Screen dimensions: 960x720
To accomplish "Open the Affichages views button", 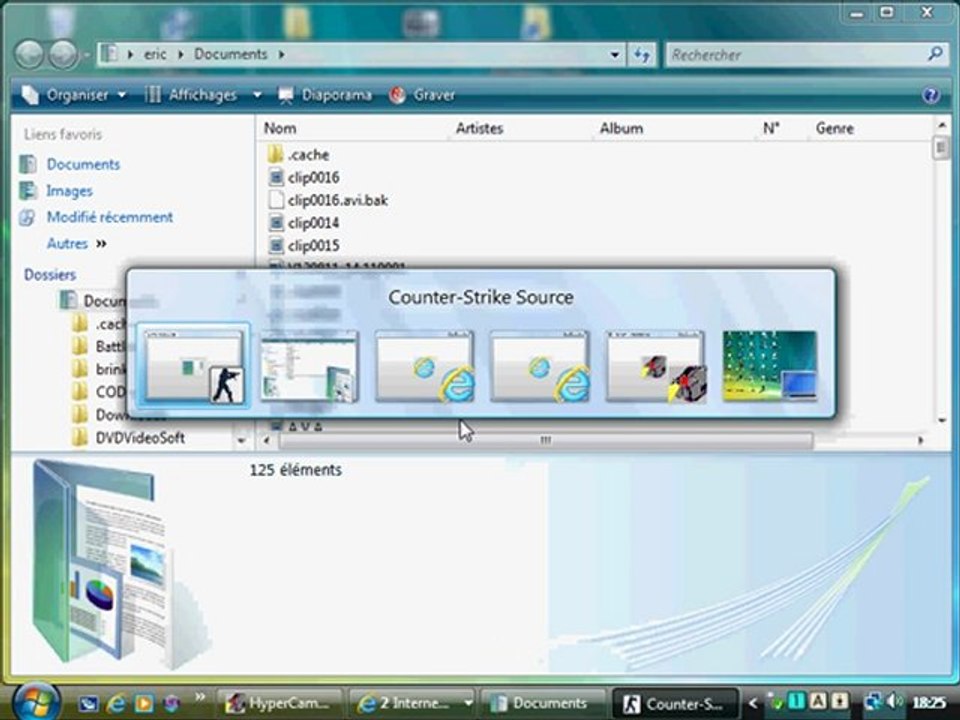I will pos(191,95).
